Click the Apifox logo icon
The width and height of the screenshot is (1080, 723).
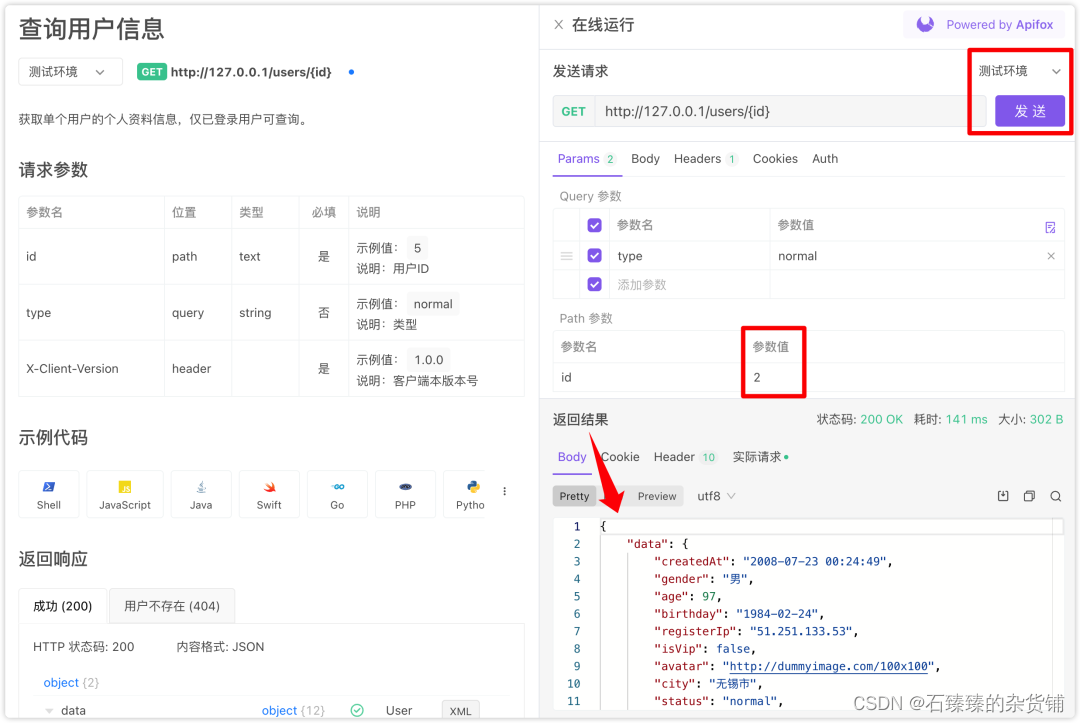tap(925, 25)
